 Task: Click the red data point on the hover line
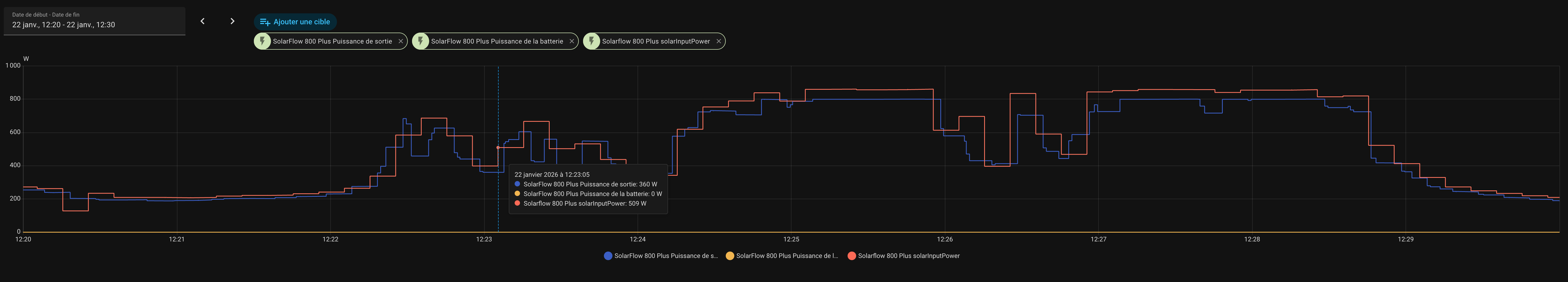(498, 148)
